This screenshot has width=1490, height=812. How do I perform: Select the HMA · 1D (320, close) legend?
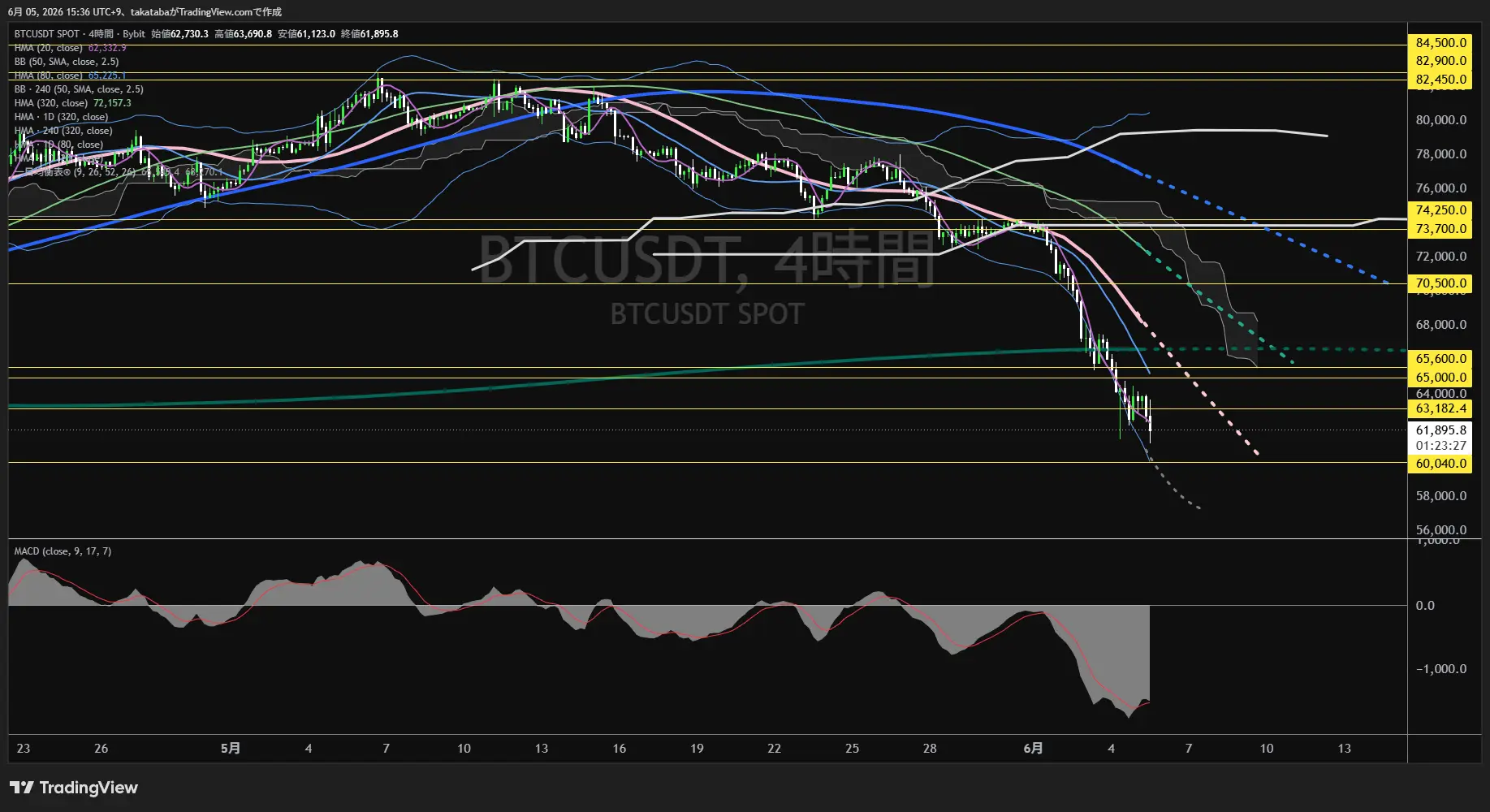[62, 117]
